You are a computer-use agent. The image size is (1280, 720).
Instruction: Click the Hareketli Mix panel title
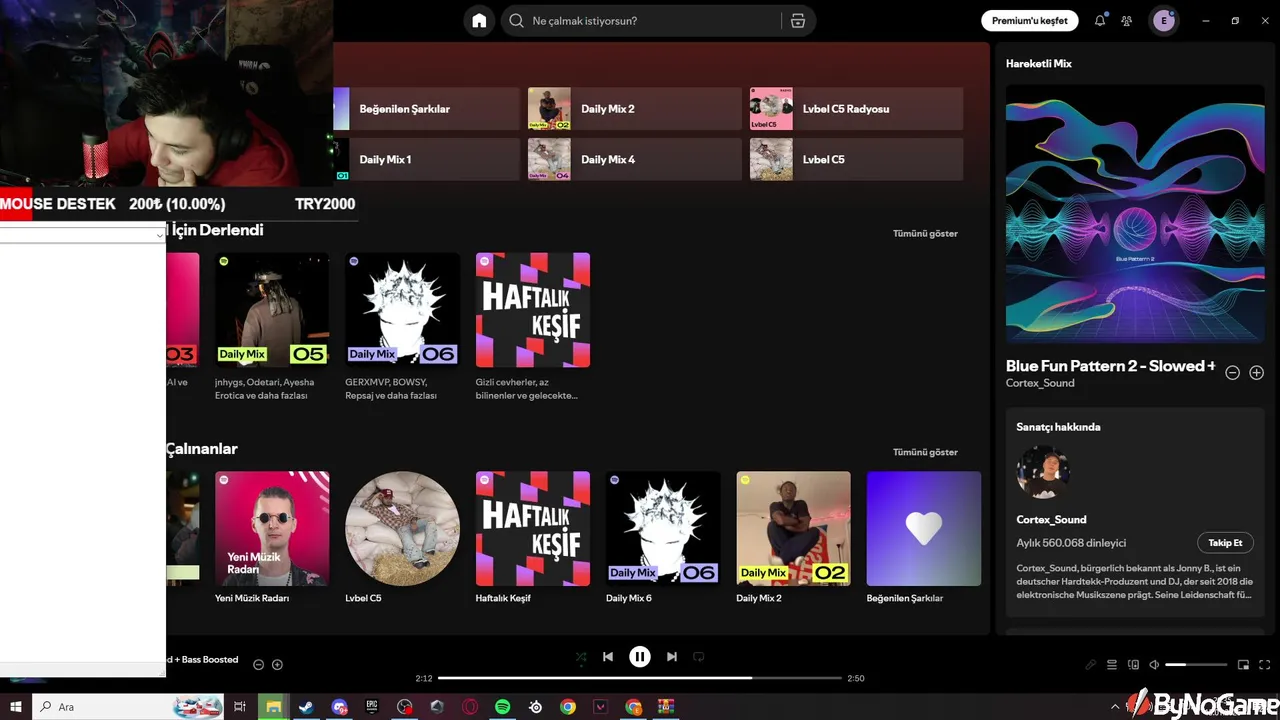1038,63
